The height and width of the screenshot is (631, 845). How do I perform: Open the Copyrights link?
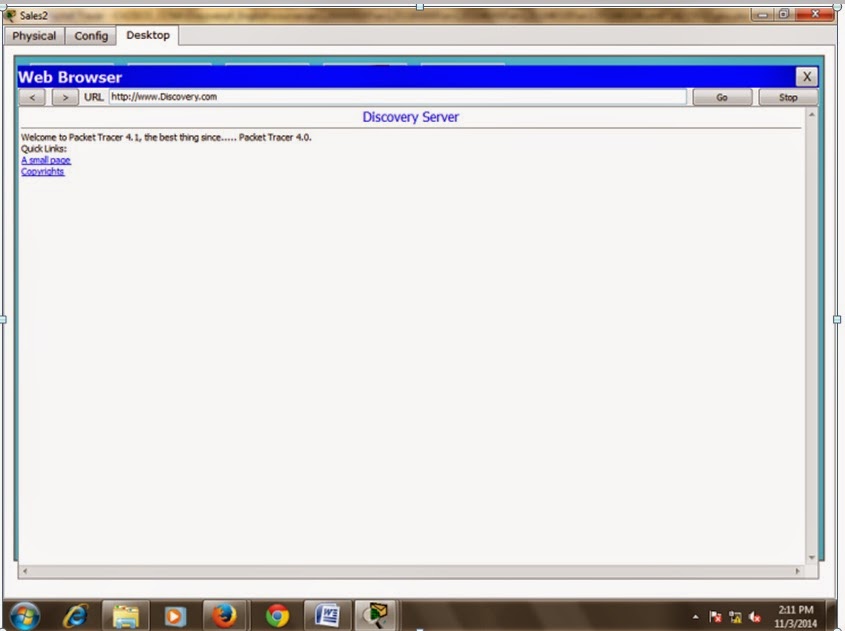43,171
